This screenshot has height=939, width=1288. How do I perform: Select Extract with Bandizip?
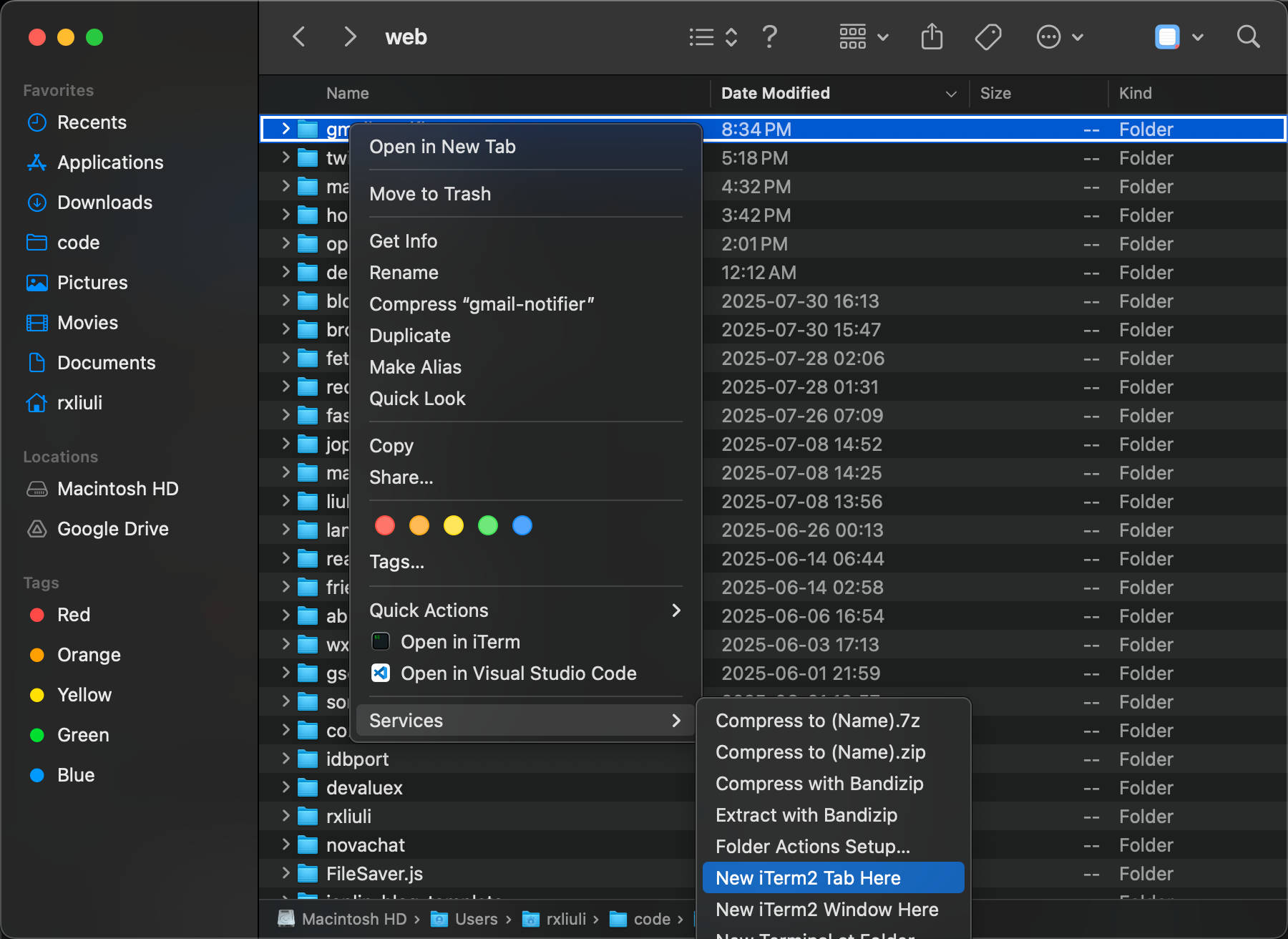click(x=834, y=815)
